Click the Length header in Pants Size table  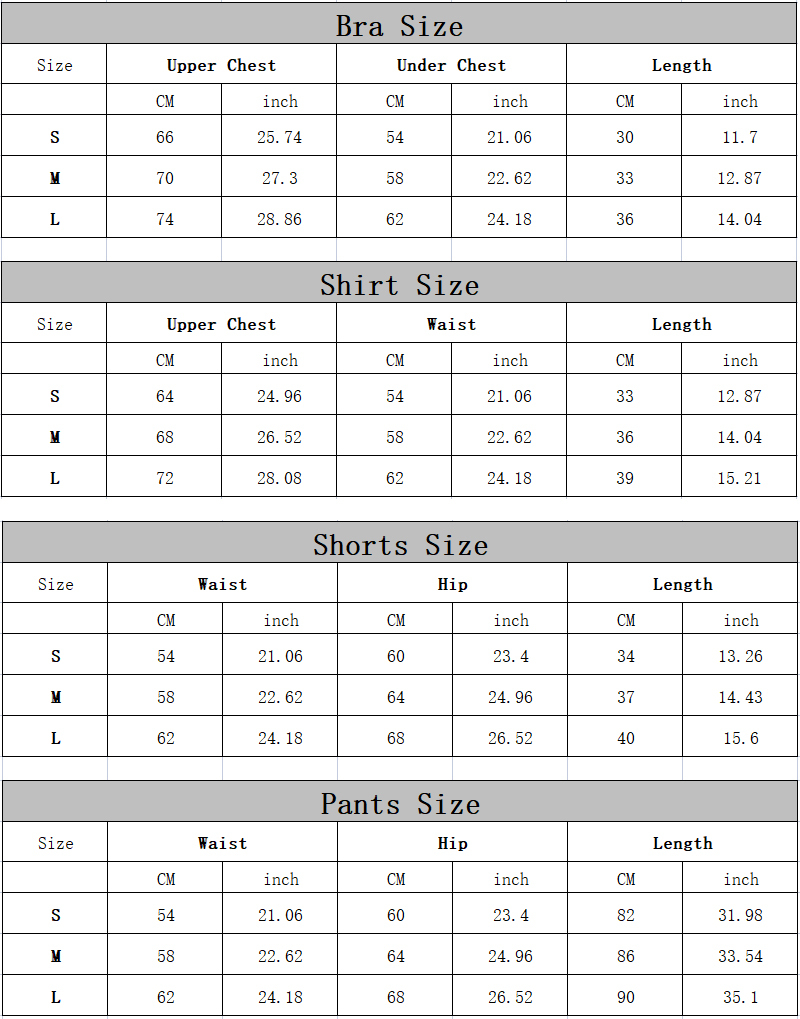(682, 842)
